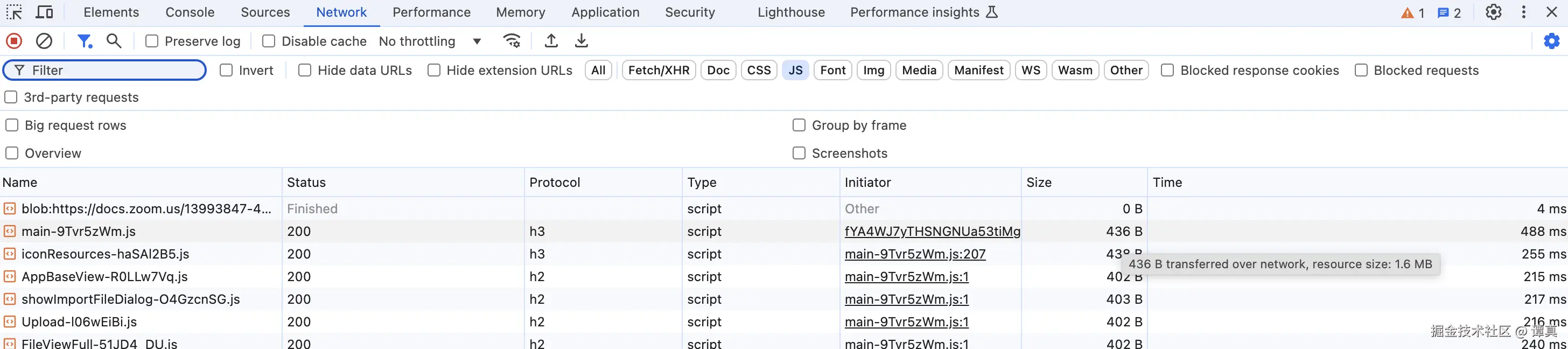This screenshot has width=1568, height=349.
Task: Switch to the Console tab
Action: 190,12
